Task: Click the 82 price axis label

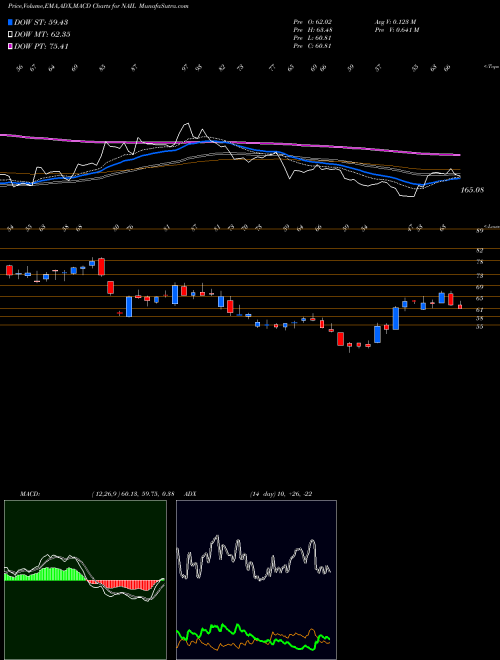Action: (479, 250)
